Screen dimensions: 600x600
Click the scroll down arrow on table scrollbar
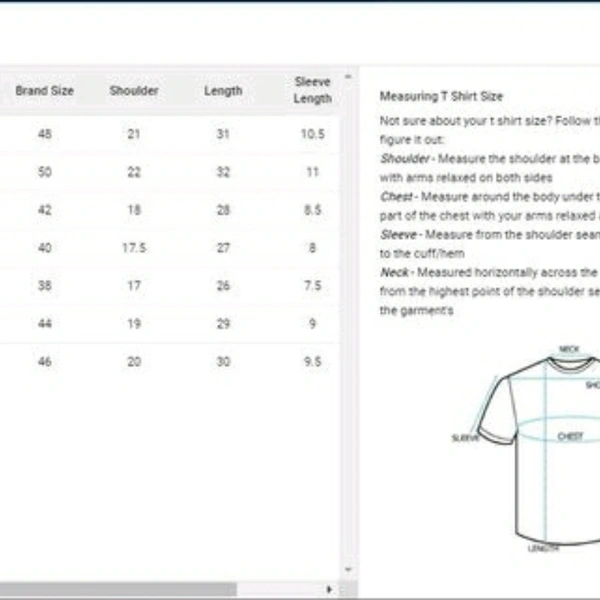[348, 569]
